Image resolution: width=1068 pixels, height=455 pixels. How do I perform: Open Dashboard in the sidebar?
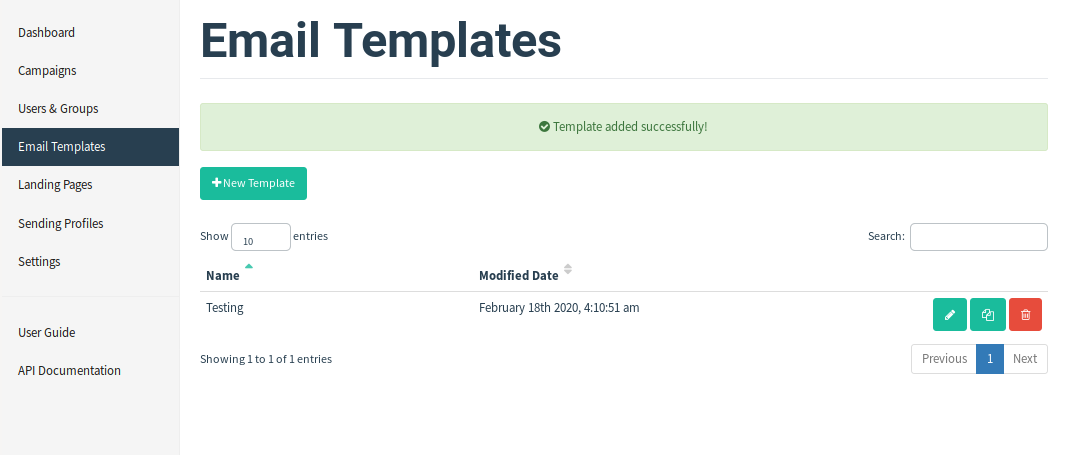46,32
